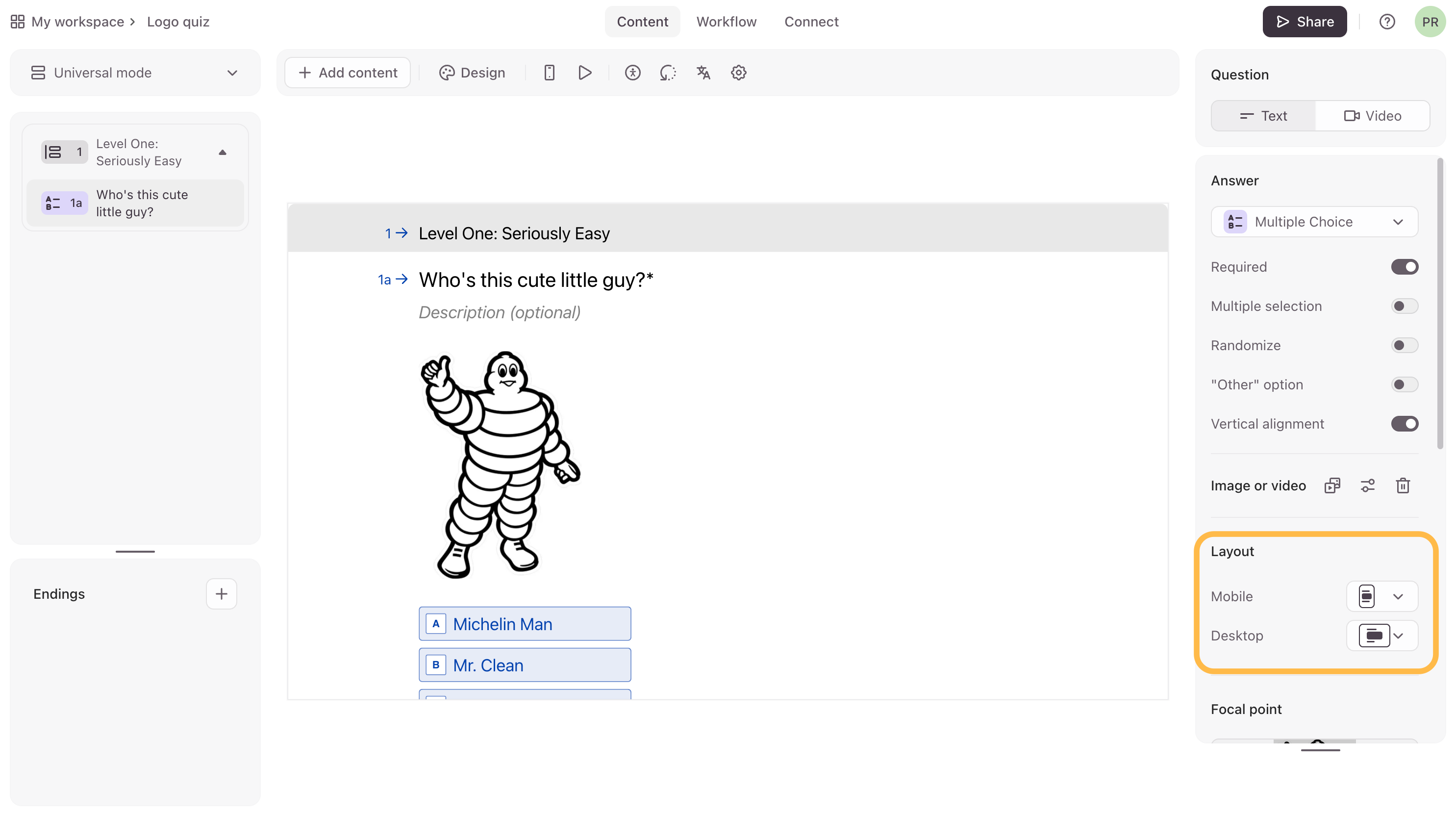Delete image with trash icon
The height and width of the screenshot is (816, 1456).
1403,485
